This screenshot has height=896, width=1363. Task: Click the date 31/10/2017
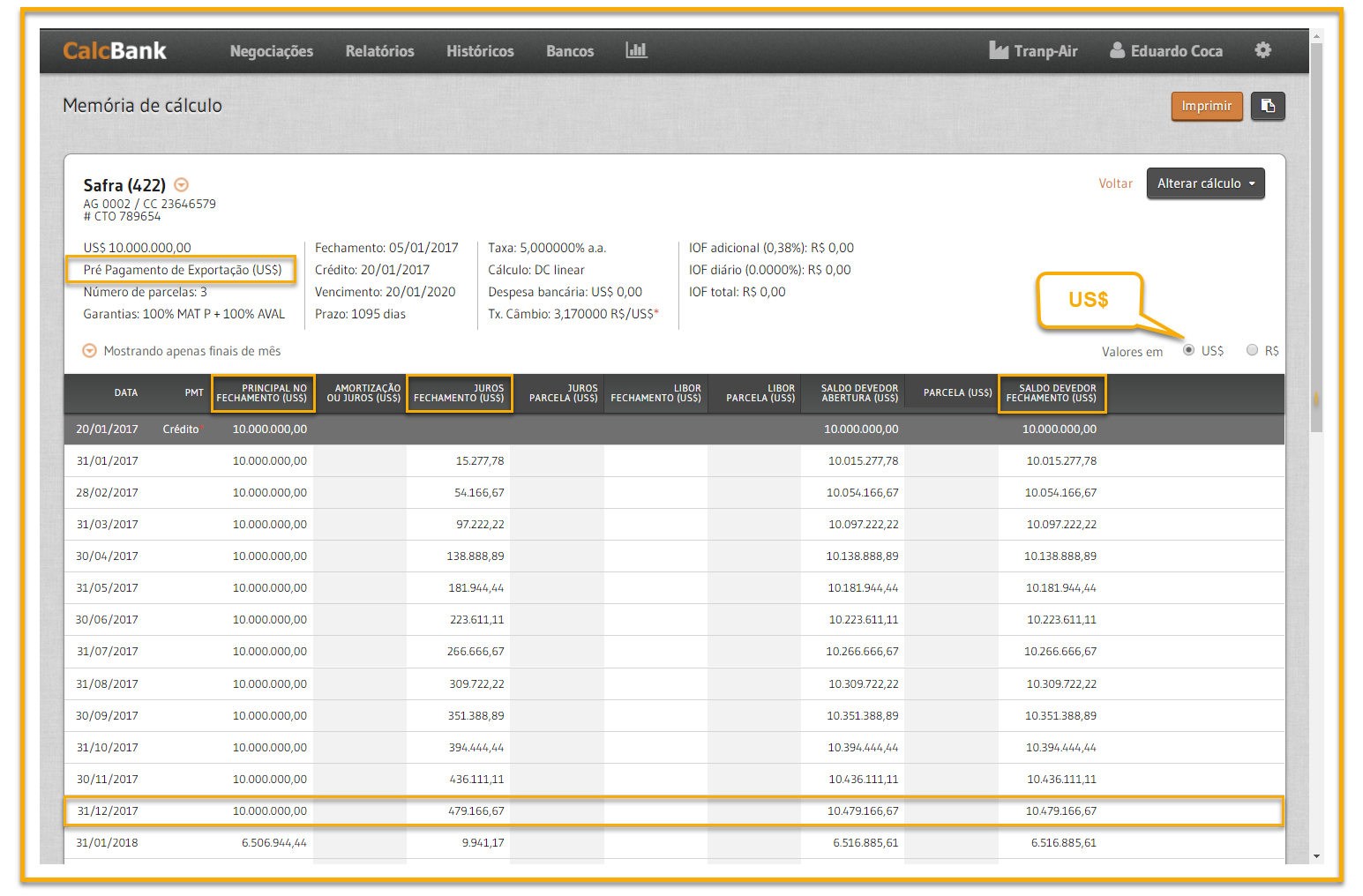coord(107,748)
